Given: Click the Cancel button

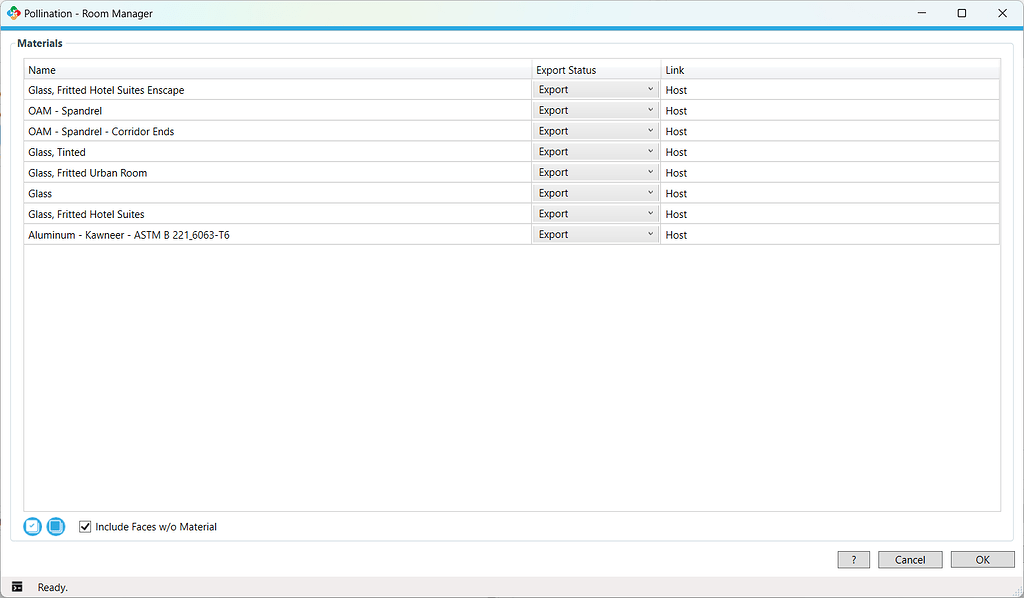Looking at the screenshot, I should point(910,559).
